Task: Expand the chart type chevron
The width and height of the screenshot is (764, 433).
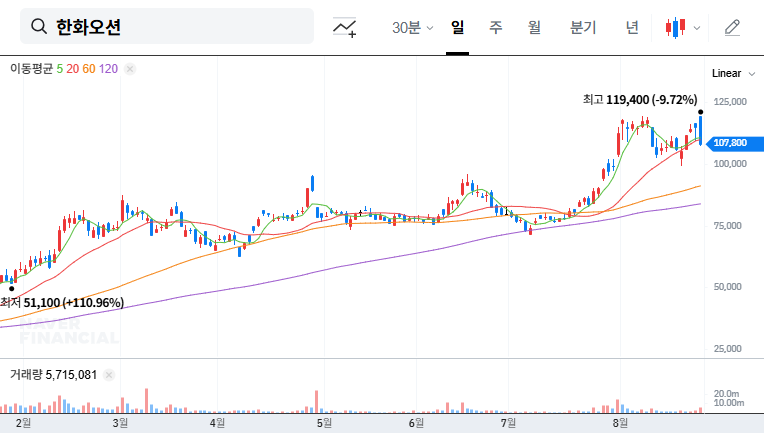Action: (697, 28)
